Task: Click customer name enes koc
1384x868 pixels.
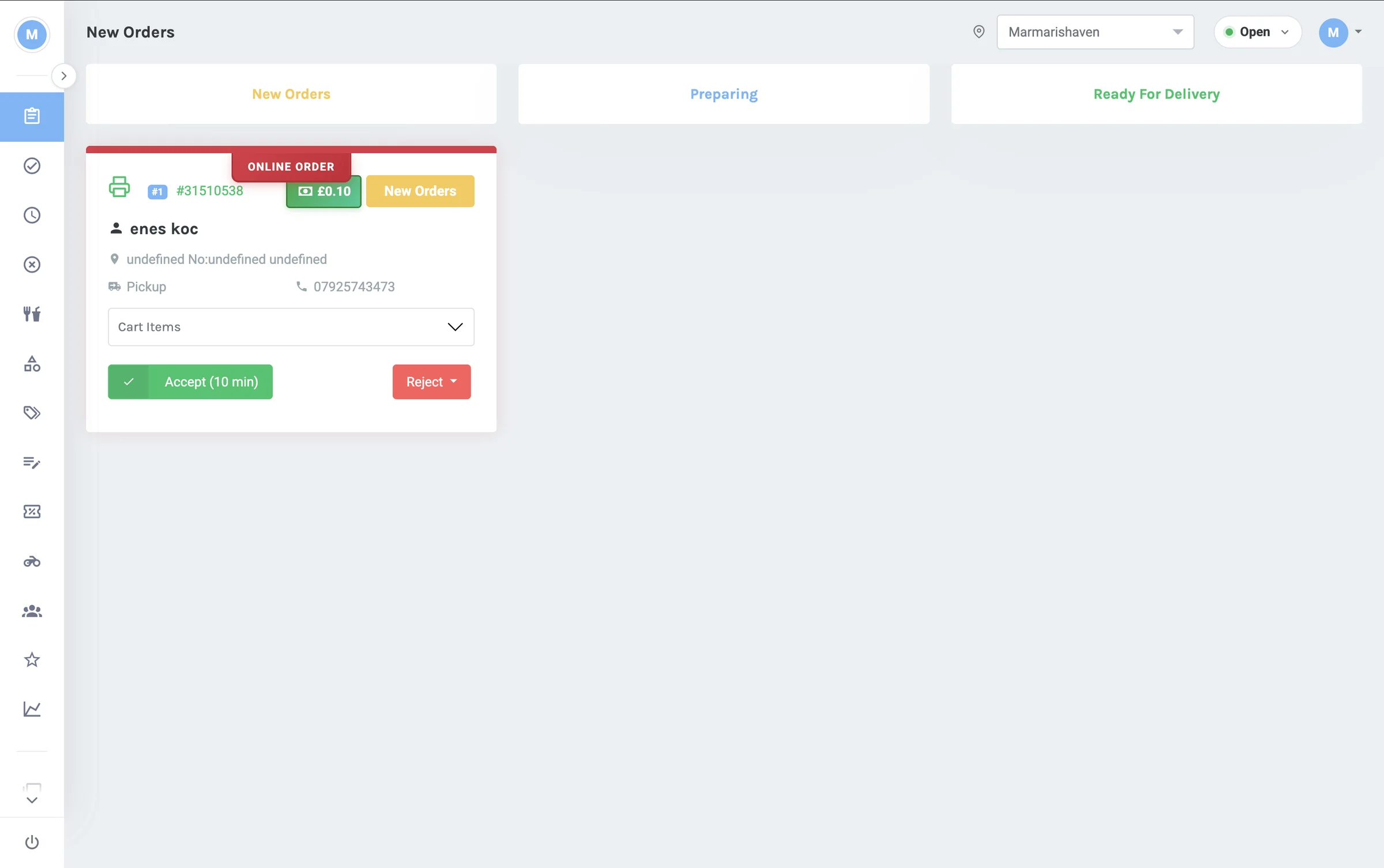Action: coord(164,229)
